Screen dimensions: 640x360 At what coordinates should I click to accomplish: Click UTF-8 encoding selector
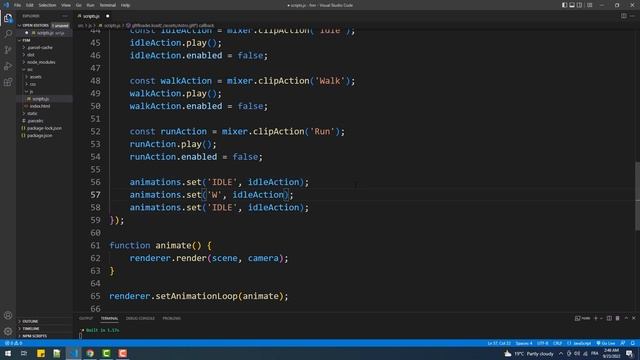click(542, 343)
